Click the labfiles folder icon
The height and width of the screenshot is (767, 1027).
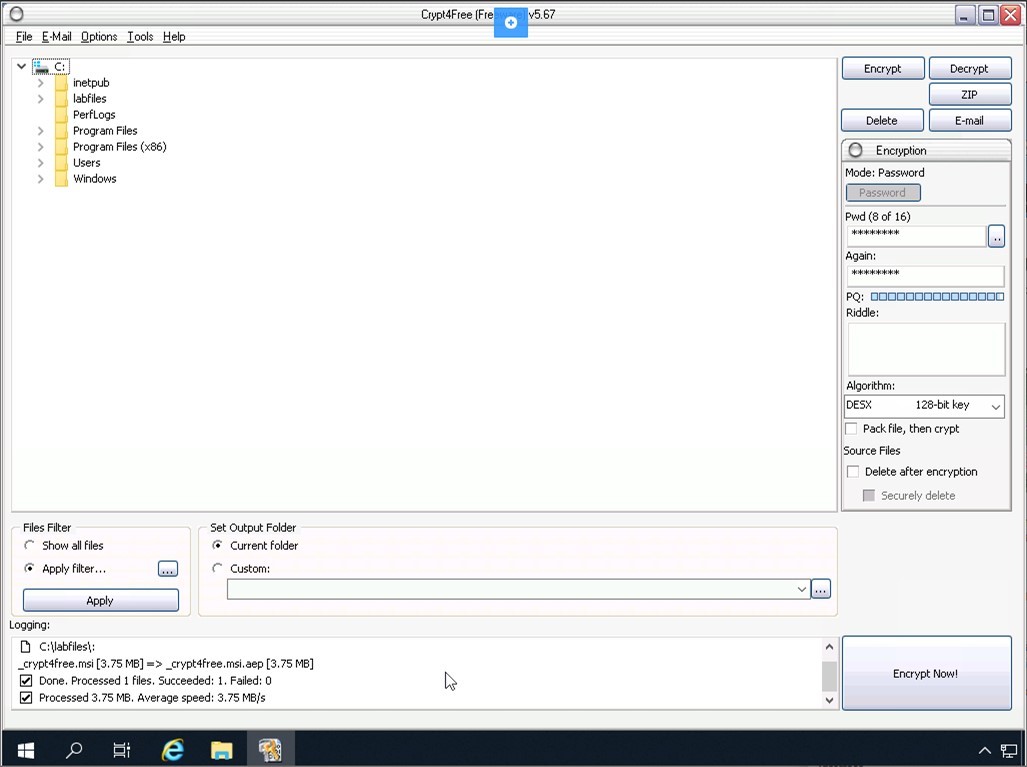coord(62,99)
